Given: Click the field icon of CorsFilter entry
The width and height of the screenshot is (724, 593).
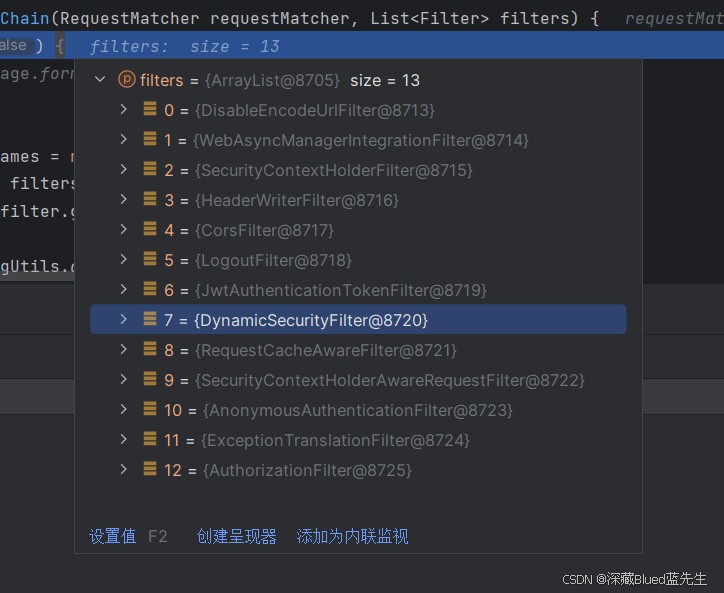Looking at the screenshot, I should tap(150, 229).
